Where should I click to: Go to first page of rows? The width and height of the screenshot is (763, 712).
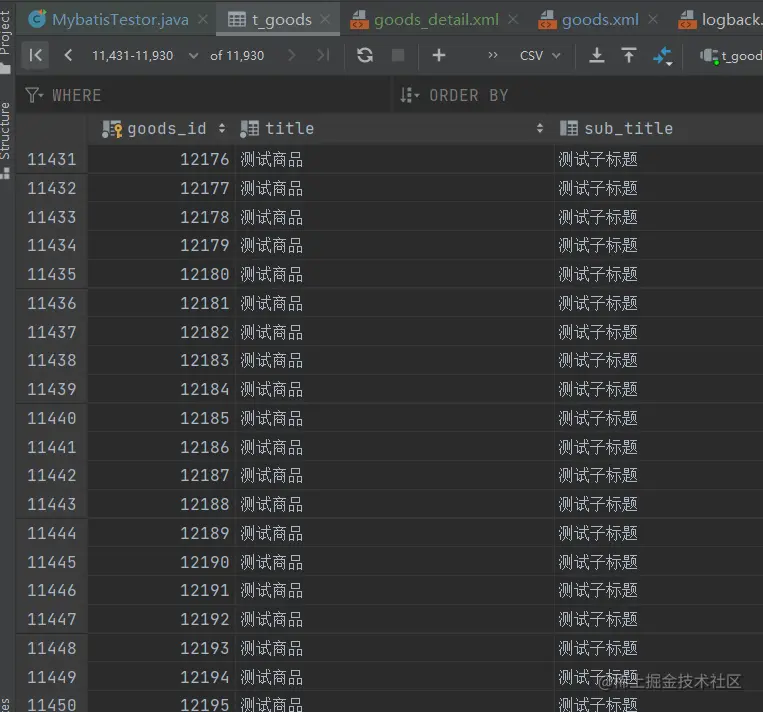36,55
